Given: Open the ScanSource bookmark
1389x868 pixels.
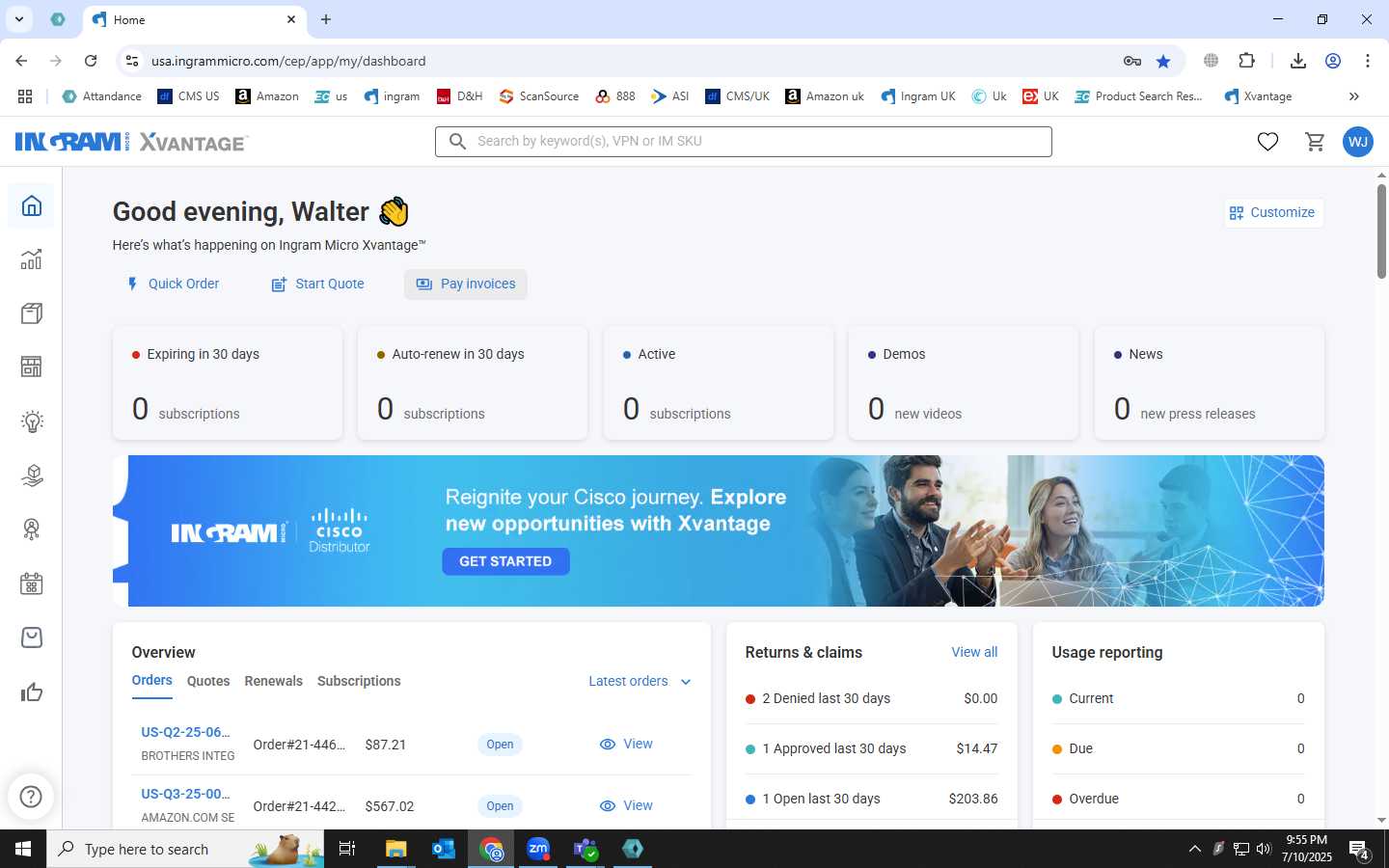Looking at the screenshot, I should 539,96.
